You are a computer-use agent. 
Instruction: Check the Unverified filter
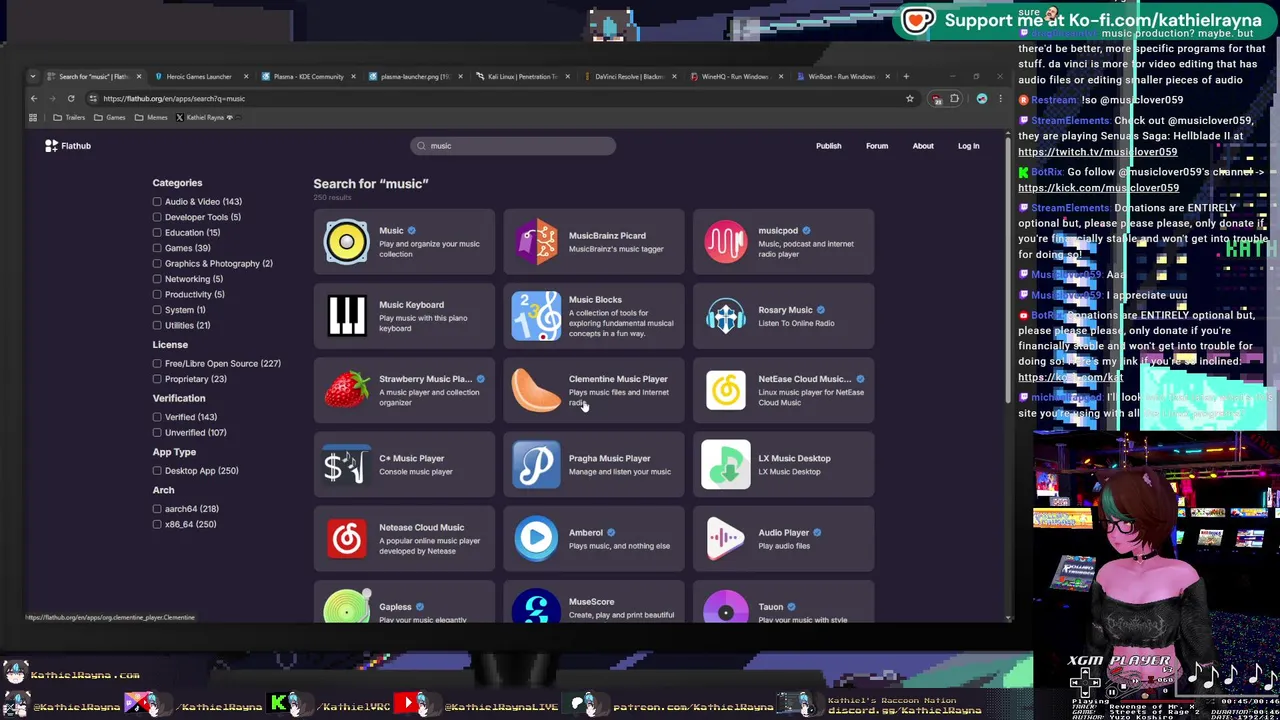pyautogui.click(x=157, y=432)
